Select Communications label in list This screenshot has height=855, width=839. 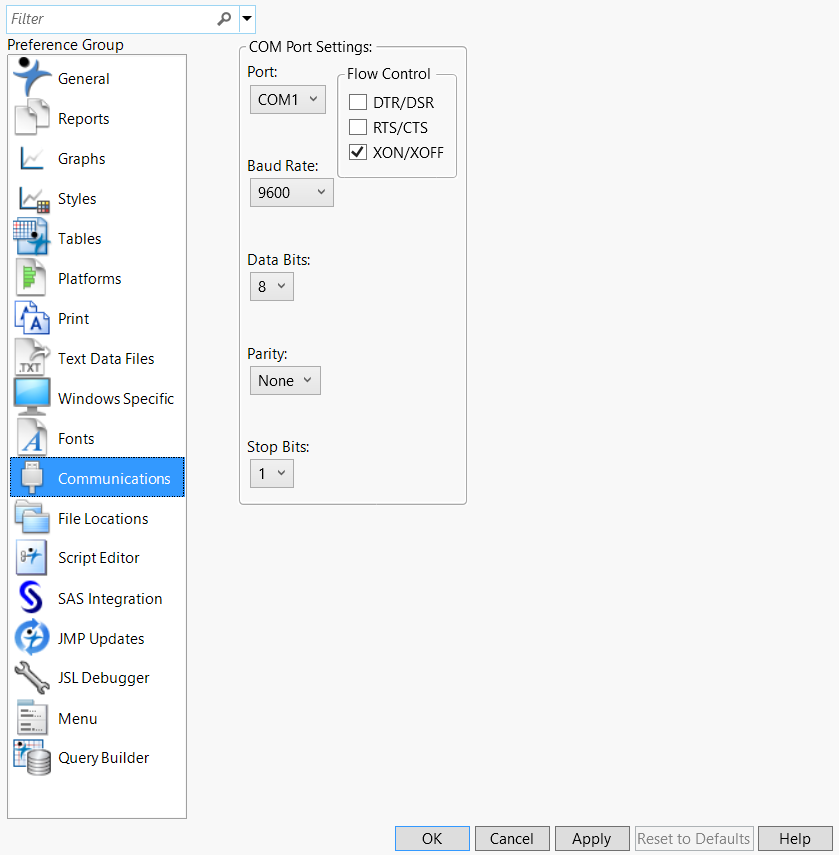click(x=114, y=478)
